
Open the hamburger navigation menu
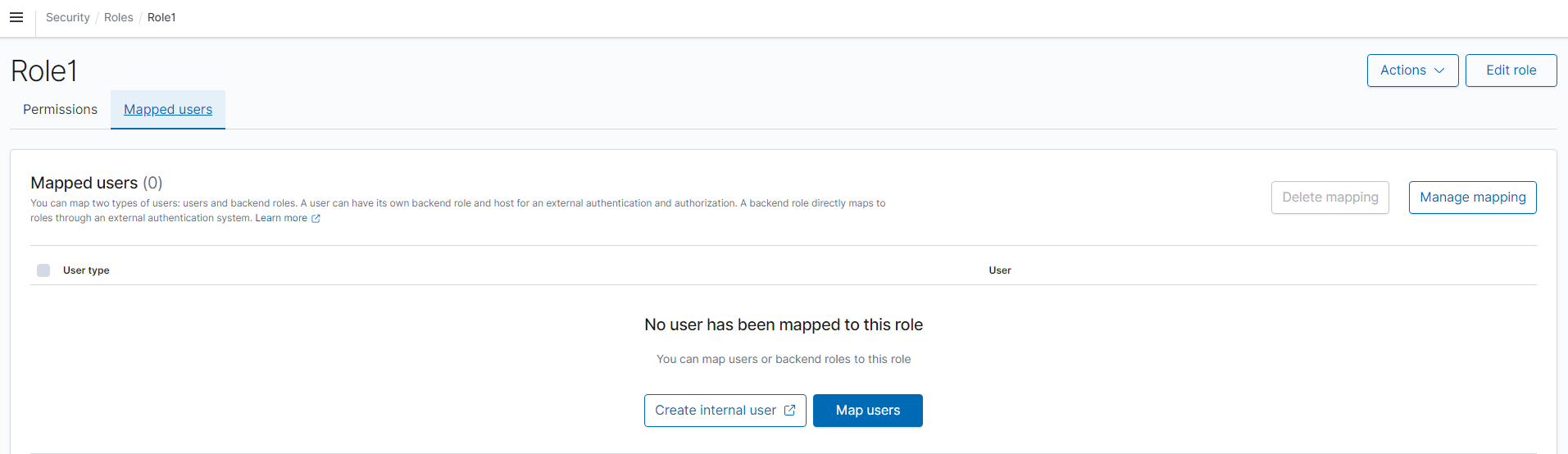tap(16, 17)
